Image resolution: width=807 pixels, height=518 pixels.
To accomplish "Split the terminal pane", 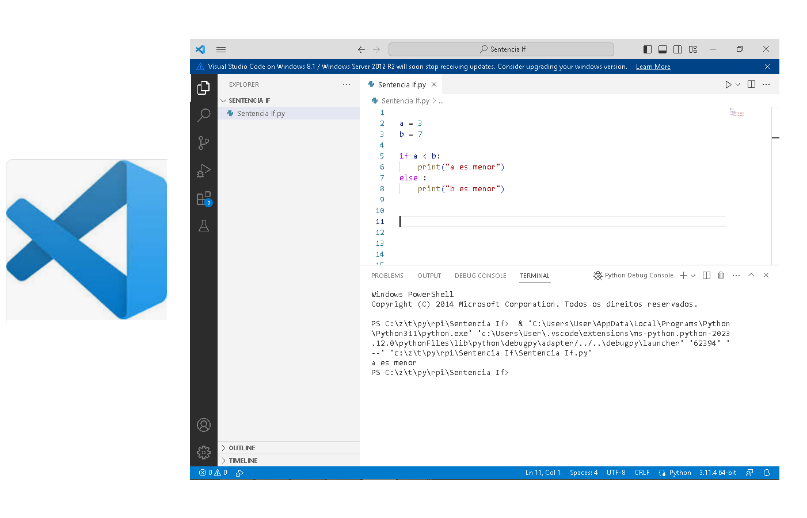I will 707,275.
